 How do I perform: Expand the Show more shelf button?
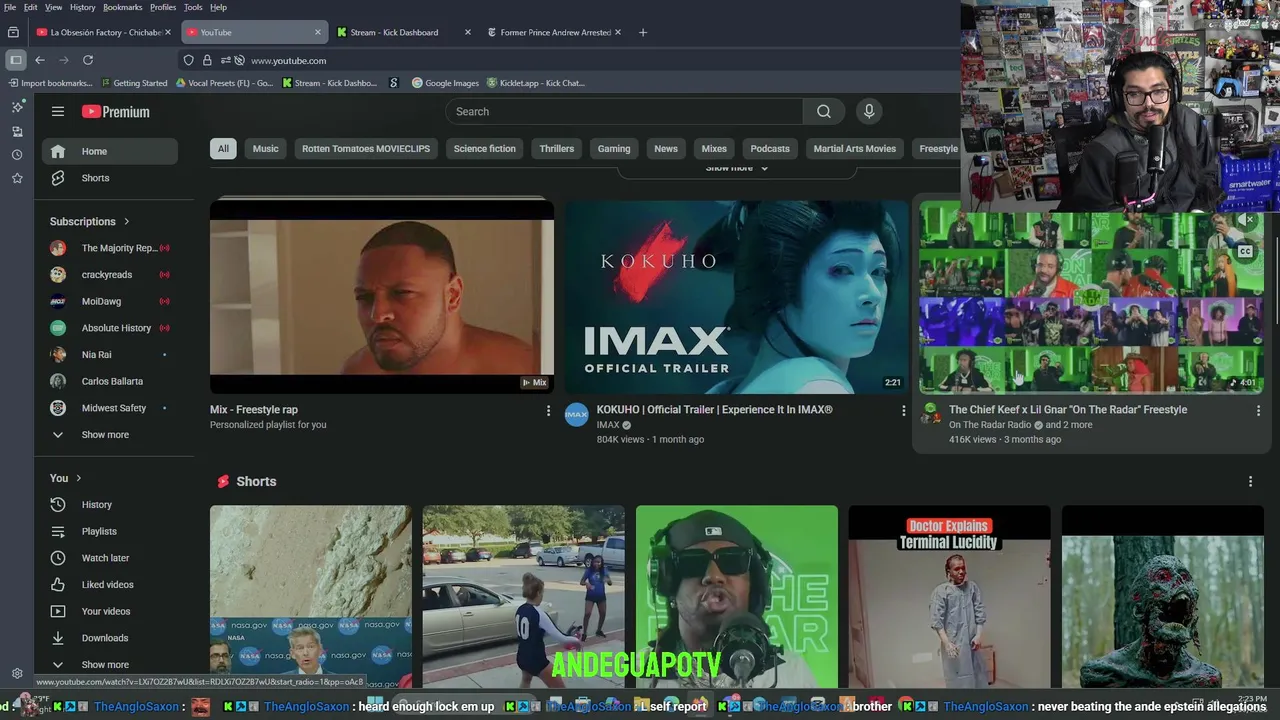coord(737,168)
